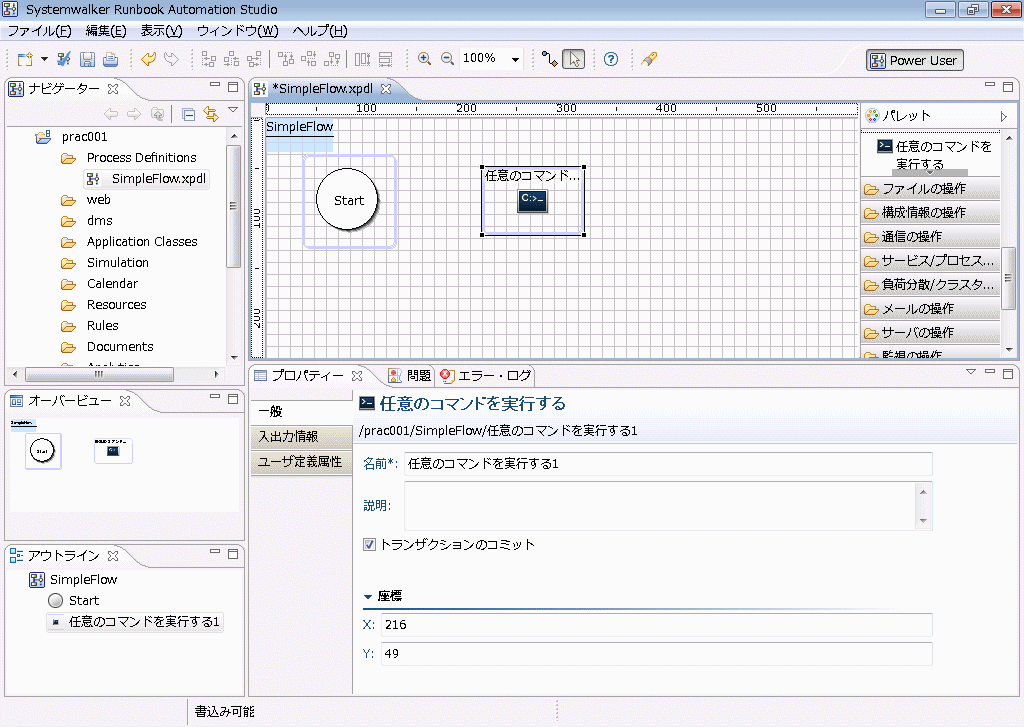This screenshot has width=1024, height=727.
Task: Click the Power User button
Action: click(914, 60)
